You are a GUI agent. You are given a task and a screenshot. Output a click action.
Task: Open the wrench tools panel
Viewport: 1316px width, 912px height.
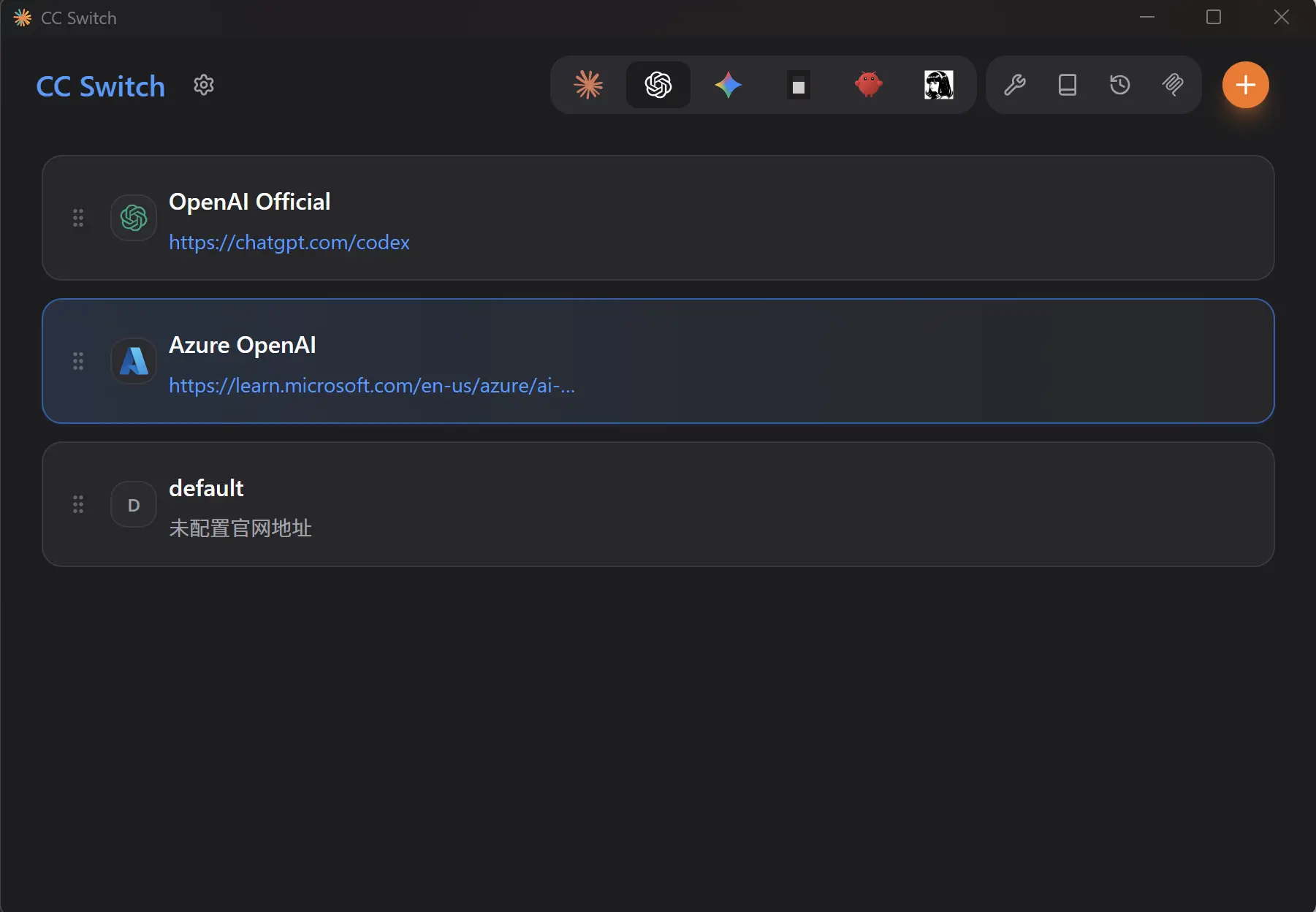click(x=1015, y=85)
